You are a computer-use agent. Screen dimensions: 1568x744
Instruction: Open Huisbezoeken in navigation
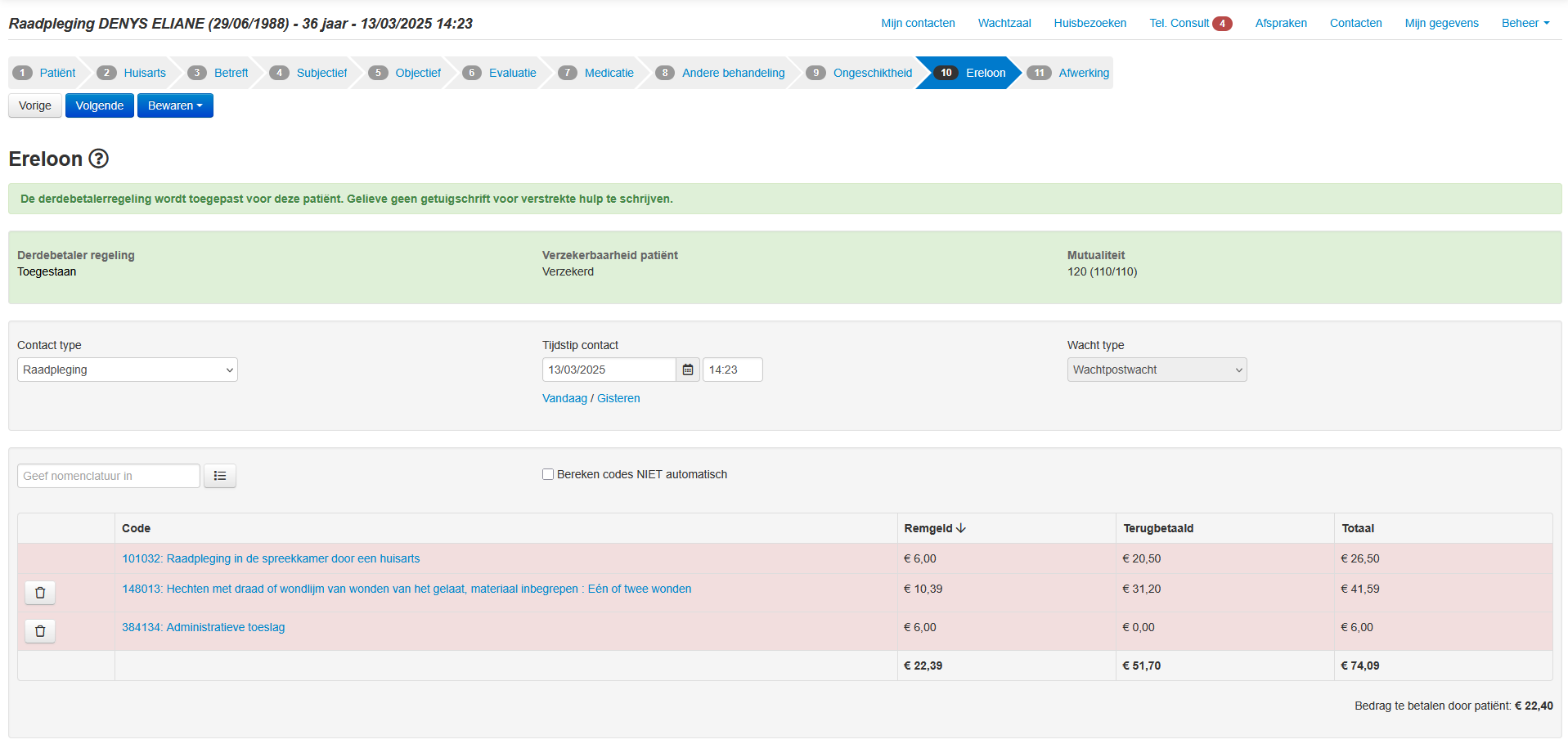[1090, 23]
